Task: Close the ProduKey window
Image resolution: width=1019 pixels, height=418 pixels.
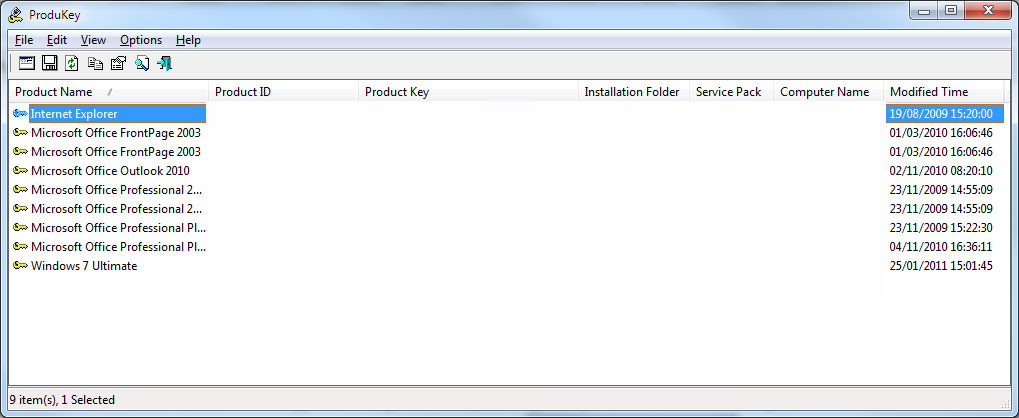Action: [988, 11]
